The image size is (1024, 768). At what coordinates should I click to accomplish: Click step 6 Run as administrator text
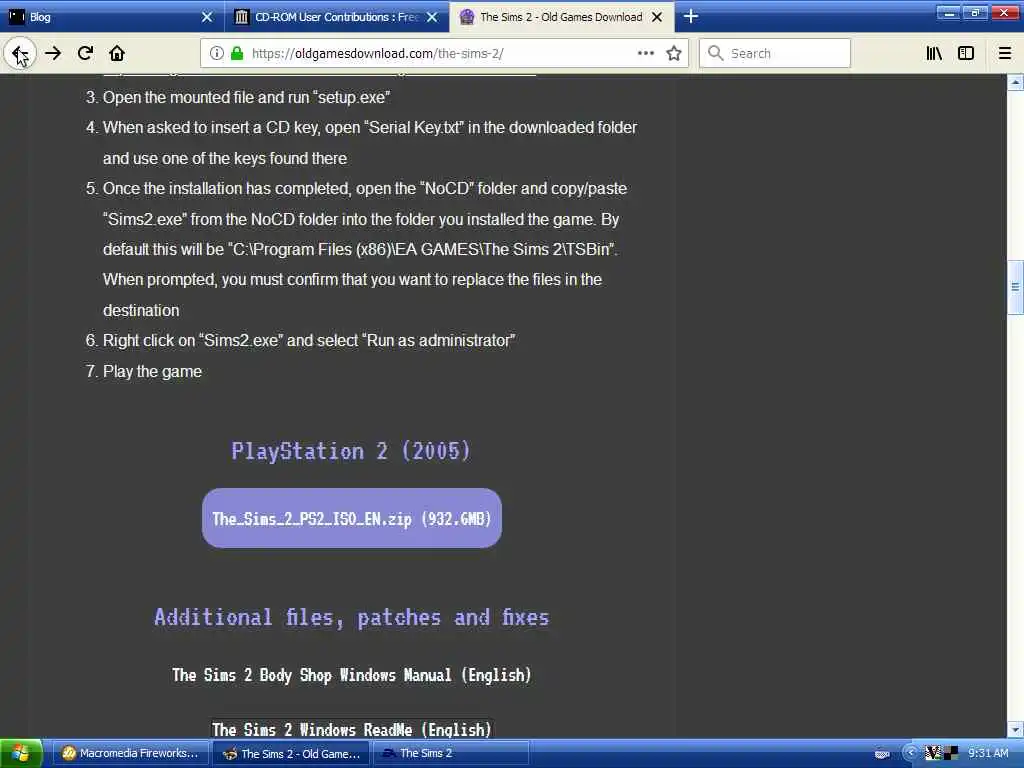309,341
